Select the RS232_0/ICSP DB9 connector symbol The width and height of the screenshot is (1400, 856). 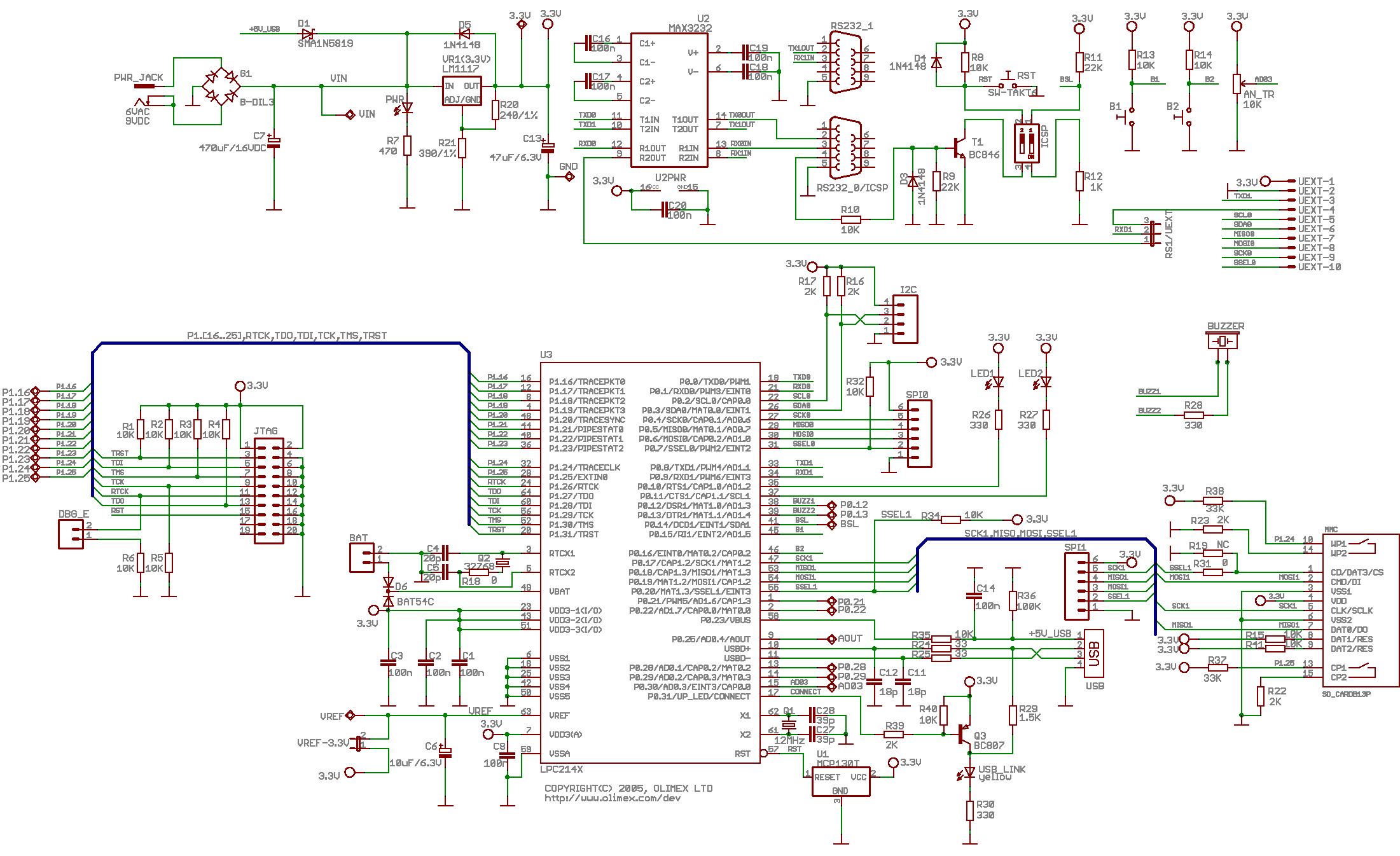pyautogui.click(x=845, y=148)
